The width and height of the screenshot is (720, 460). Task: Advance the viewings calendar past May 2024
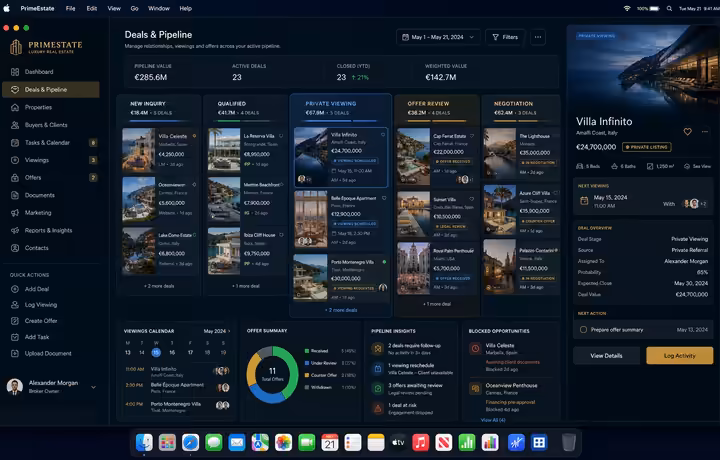tap(229, 331)
